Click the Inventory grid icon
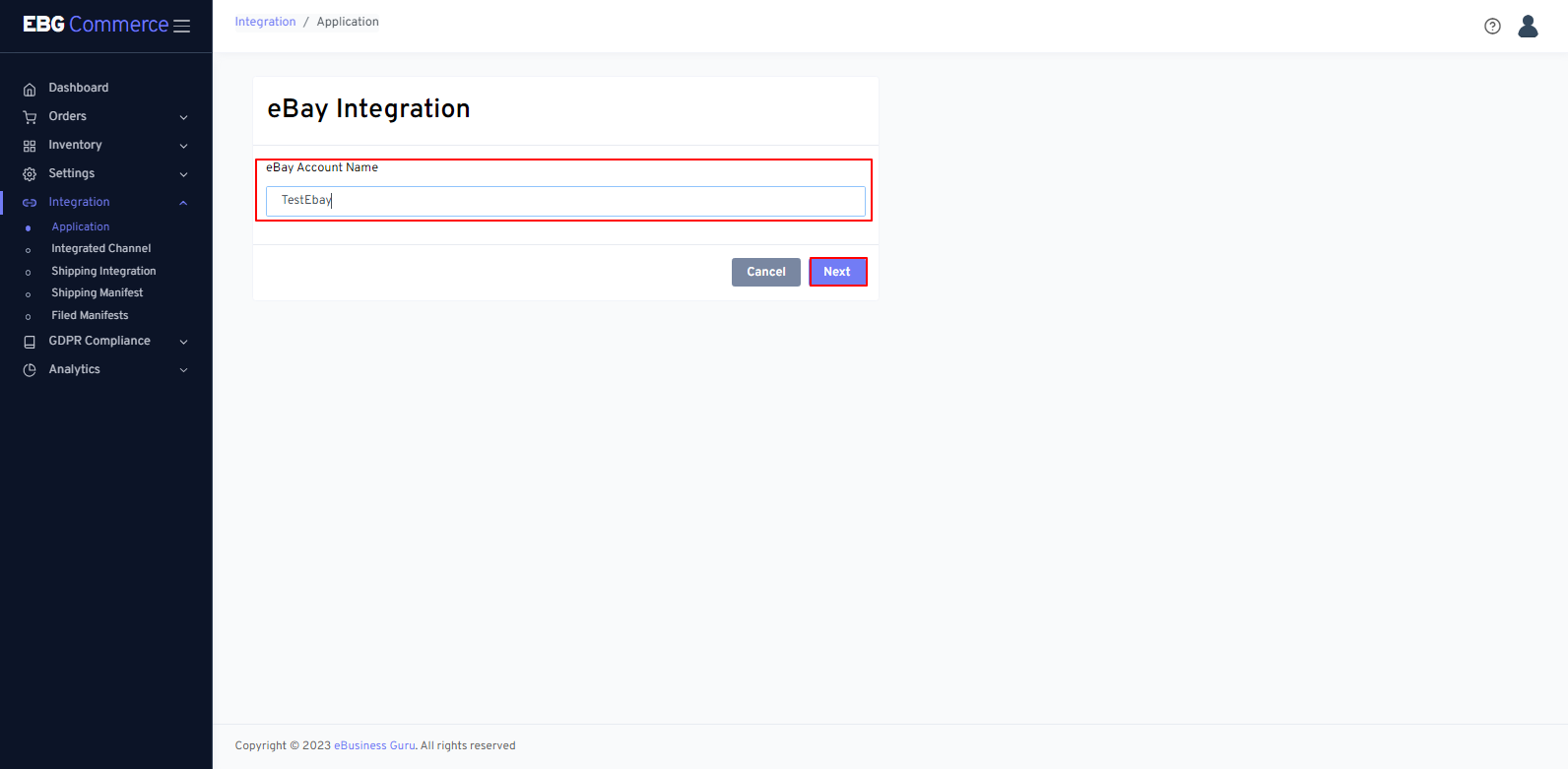 coord(30,146)
